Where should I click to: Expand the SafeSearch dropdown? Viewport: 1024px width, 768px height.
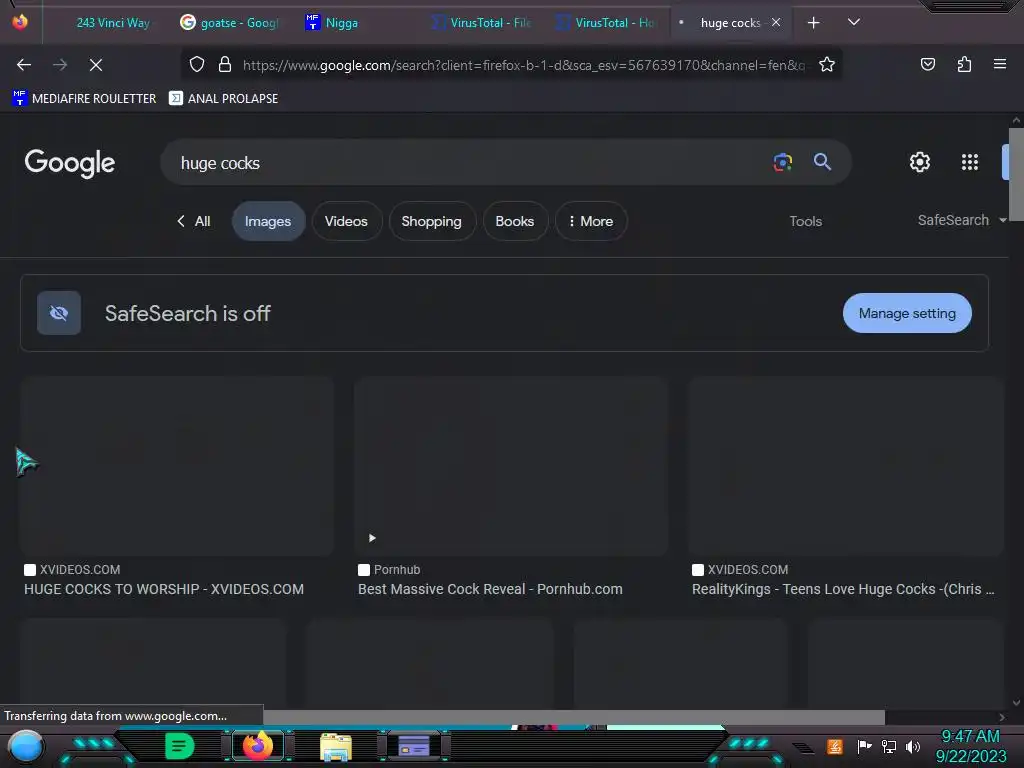(962, 220)
